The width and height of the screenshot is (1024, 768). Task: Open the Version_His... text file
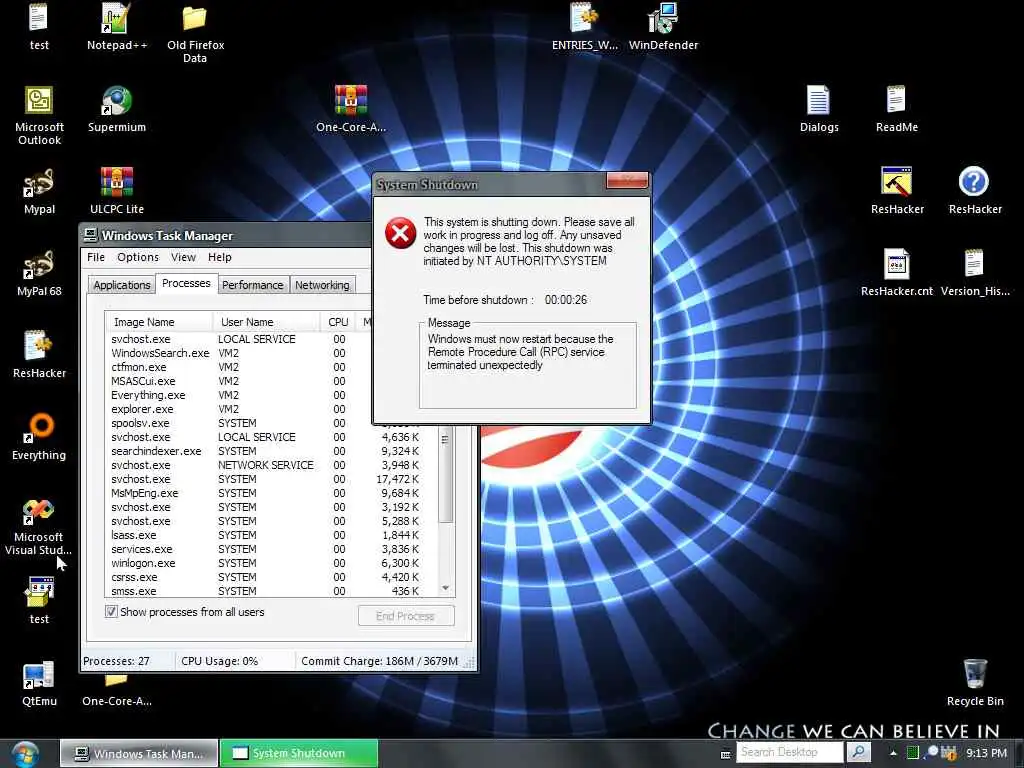click(x=974, y=273)
